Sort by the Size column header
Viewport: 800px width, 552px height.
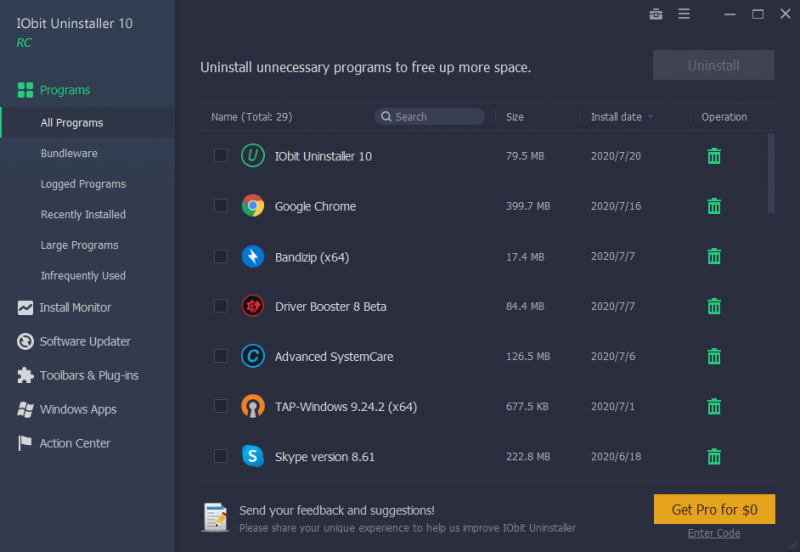click(x=515, y=117)
